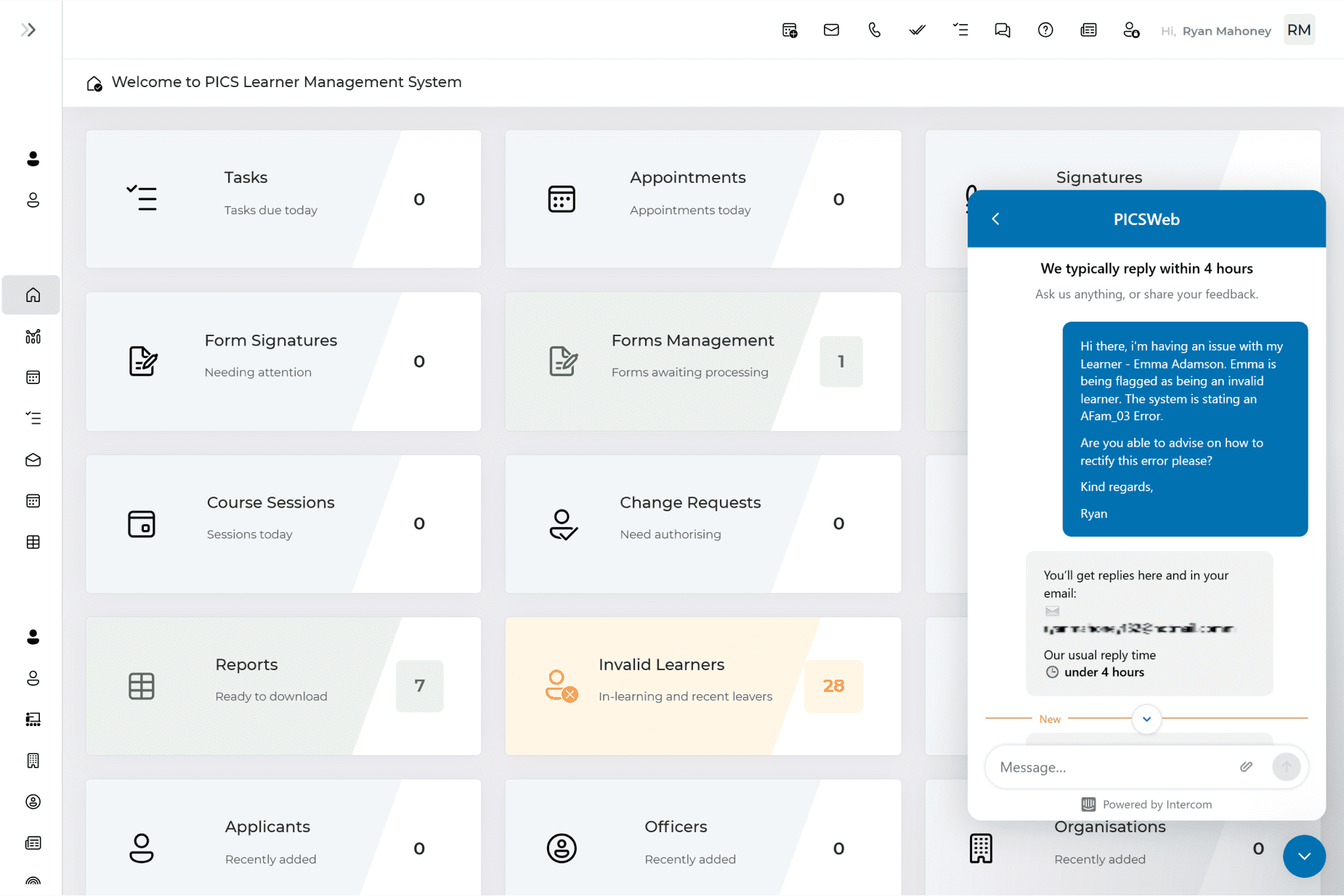
Task: Open the Invalid Learners tile
Action: pos(703,686)
